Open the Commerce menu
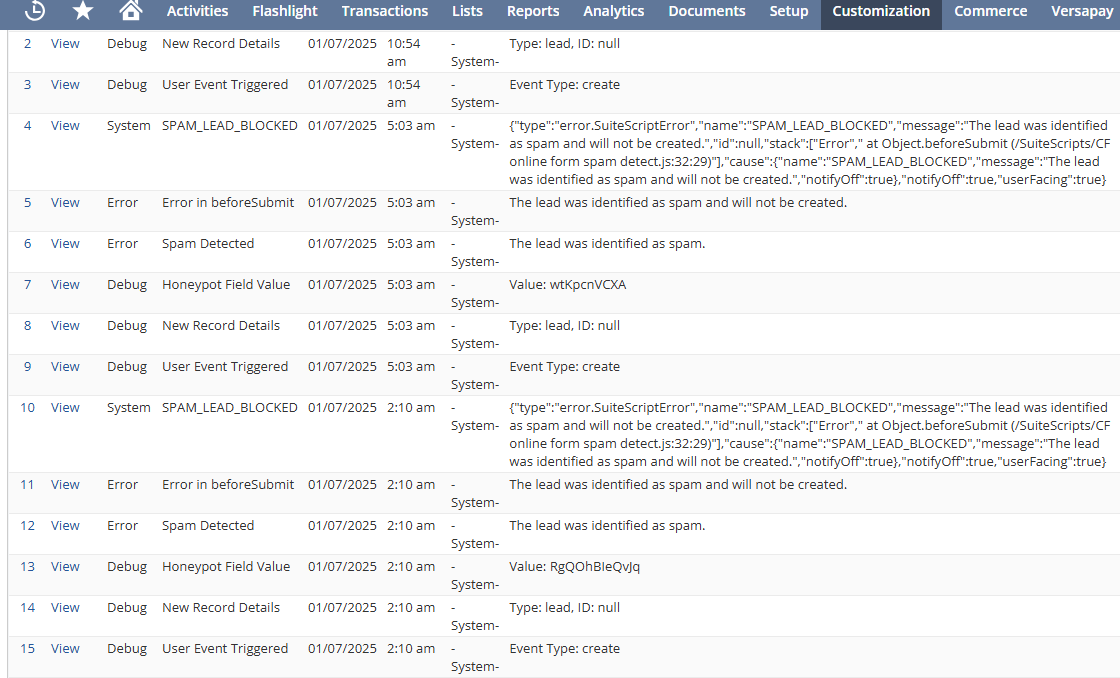This screenshot has width=1120, height=678. [990, 11]
